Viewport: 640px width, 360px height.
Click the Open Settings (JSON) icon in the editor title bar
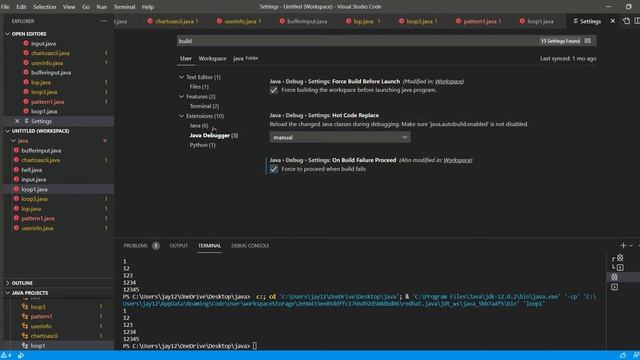(x=626, y=21)
